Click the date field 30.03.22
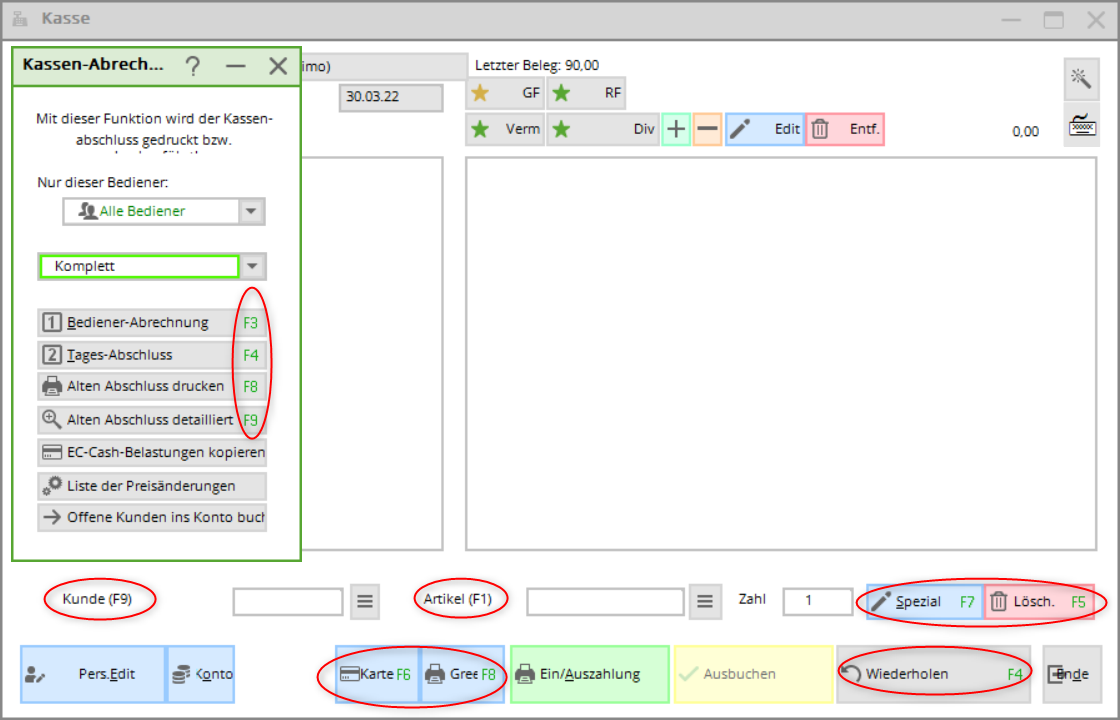The width and height of the screenshot is (1120, 720). tap(391, 97)
